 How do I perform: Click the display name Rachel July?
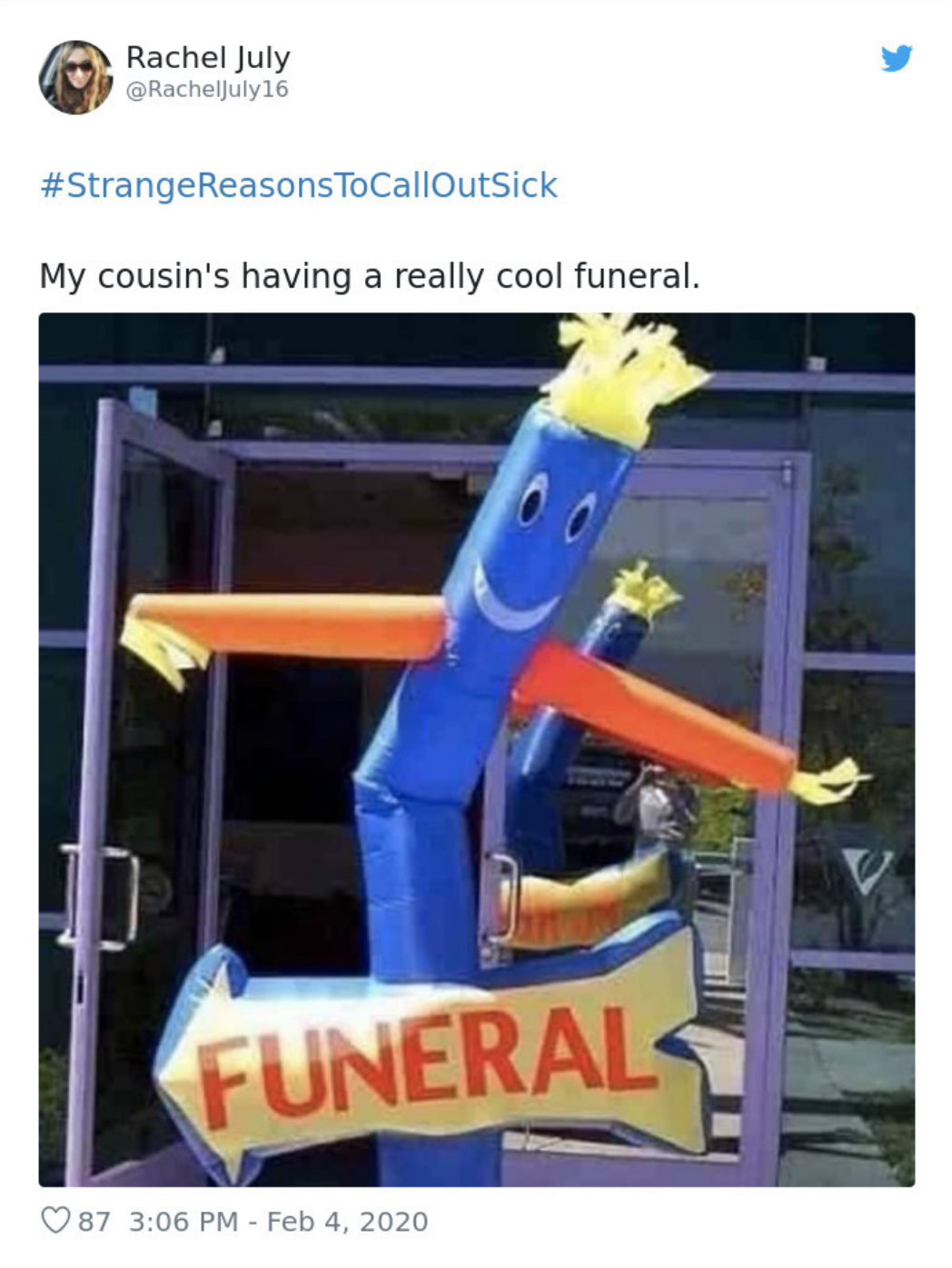pyautogui.click(x=208, y=57)
